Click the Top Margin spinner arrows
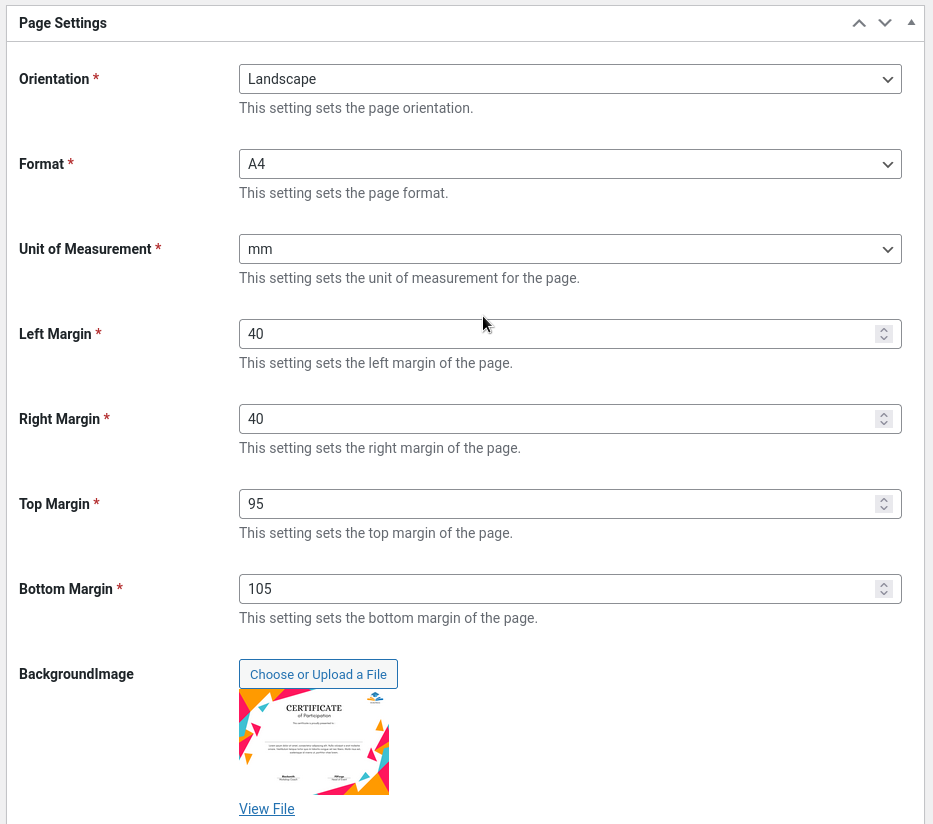The image size is (933, 824). click(x=883, y=504)
